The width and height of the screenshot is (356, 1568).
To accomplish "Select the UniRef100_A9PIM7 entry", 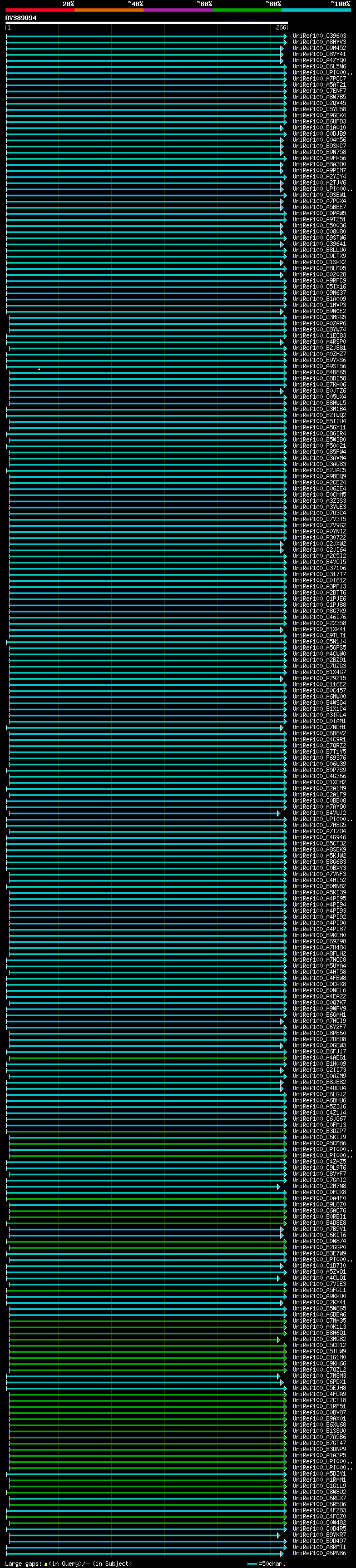I will (x=319, y=170).
